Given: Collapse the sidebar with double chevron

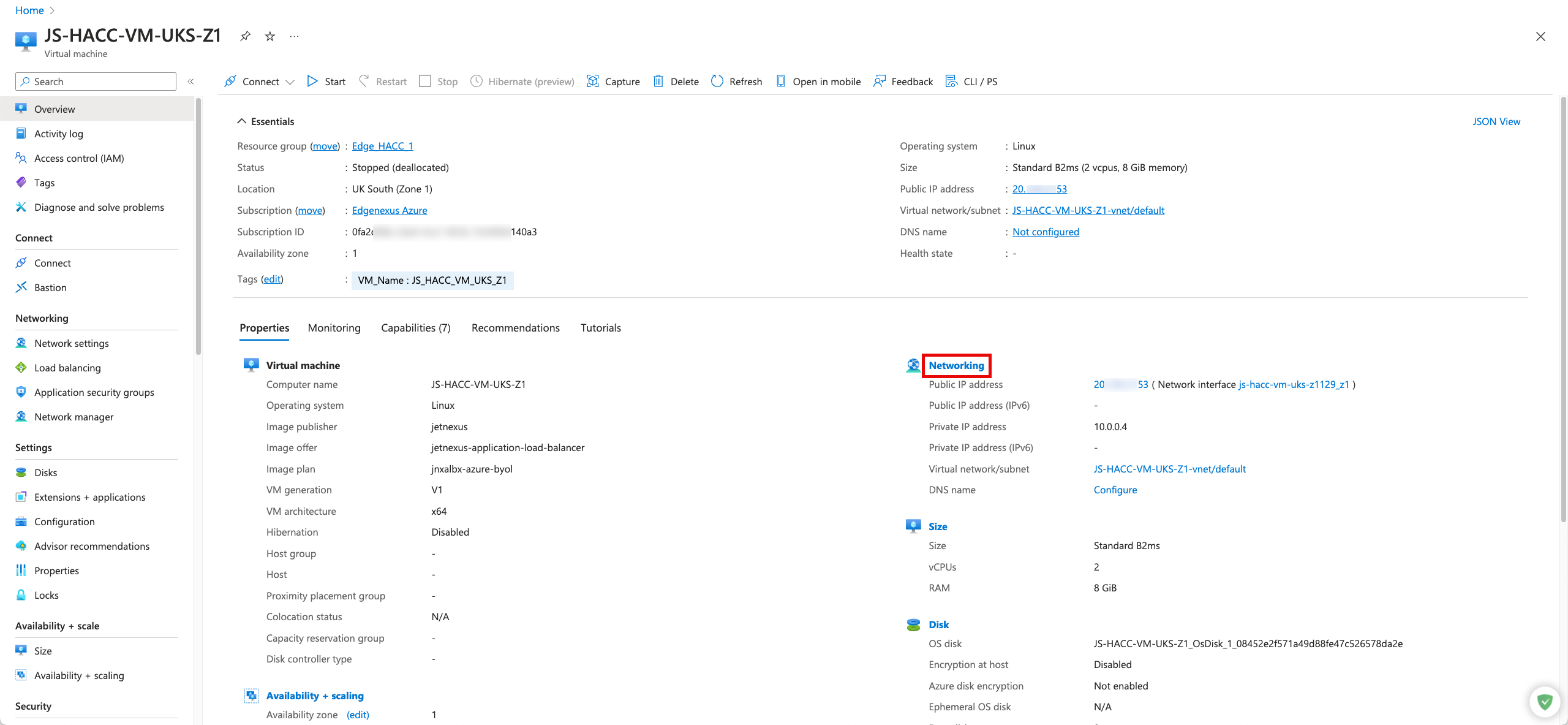Looking at the screenshot, I should pyautogui.click(x=190, y=82).
